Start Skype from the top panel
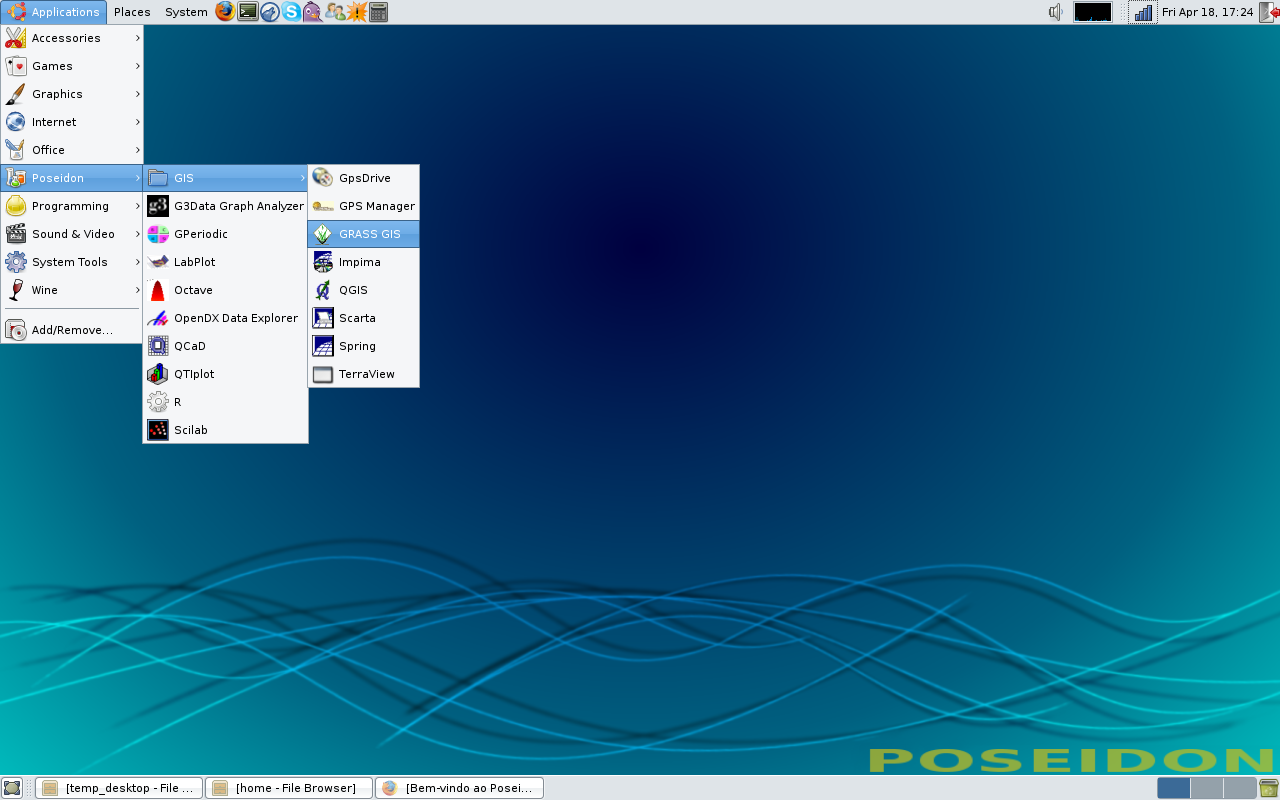 click(x=292, y=12)
